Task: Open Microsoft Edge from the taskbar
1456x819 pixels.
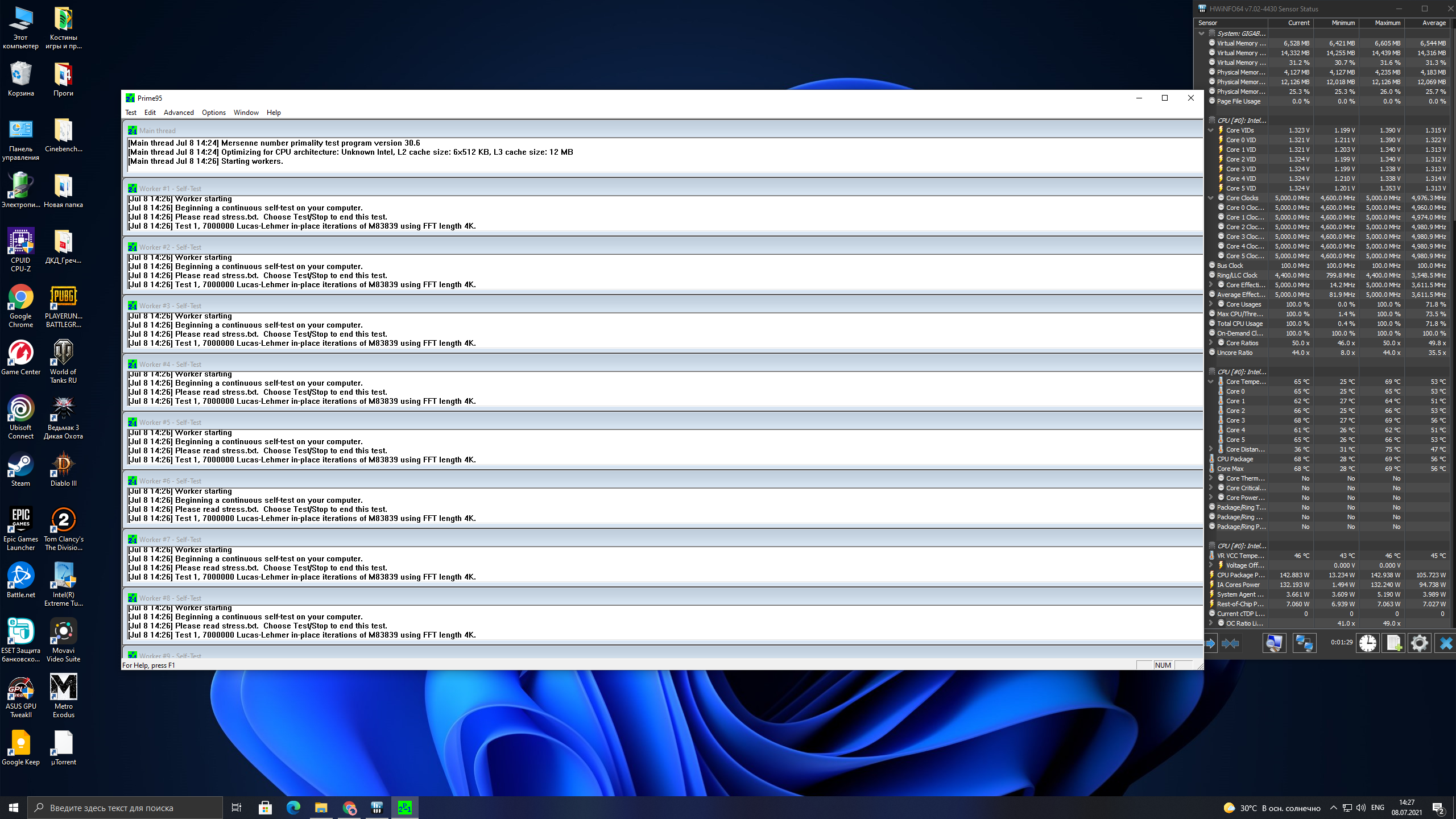Action: [293, 808]
